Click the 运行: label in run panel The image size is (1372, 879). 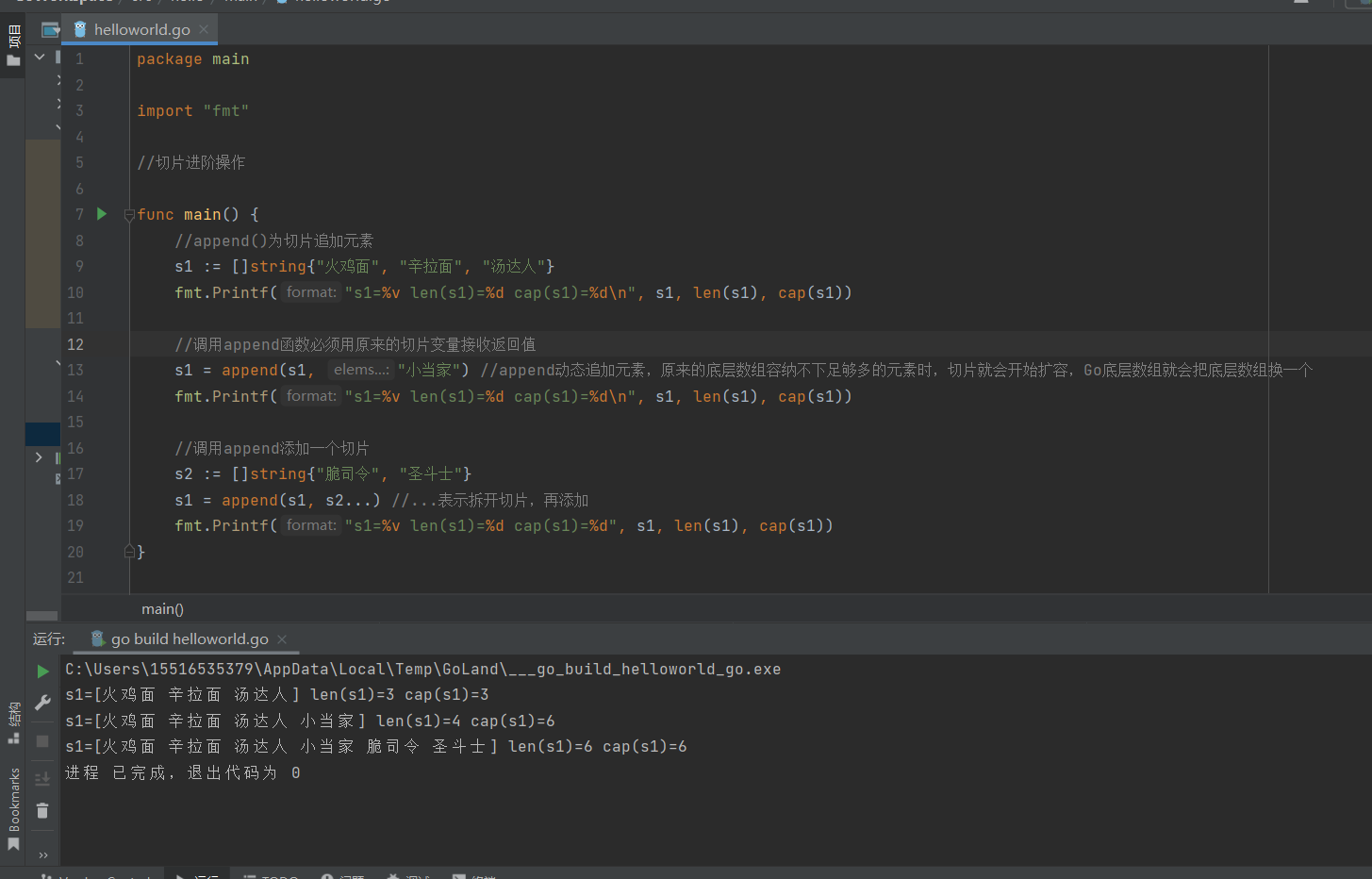pos(49,639)
